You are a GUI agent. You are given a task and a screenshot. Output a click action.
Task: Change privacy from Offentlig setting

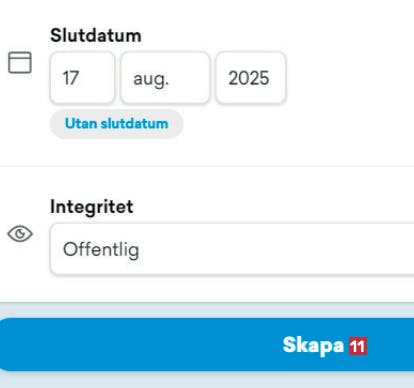232,249
